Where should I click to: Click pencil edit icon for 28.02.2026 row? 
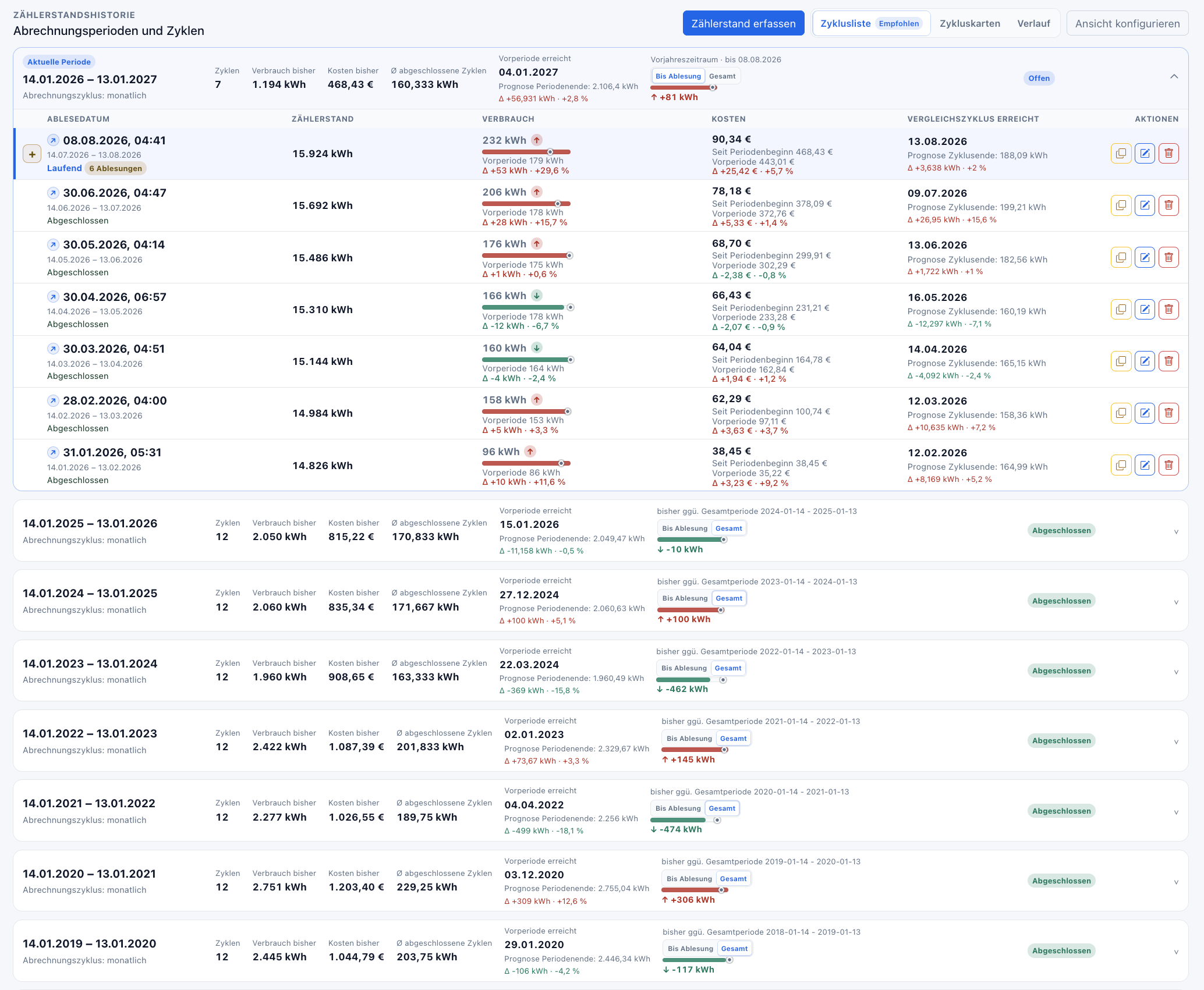(1145, 413)
